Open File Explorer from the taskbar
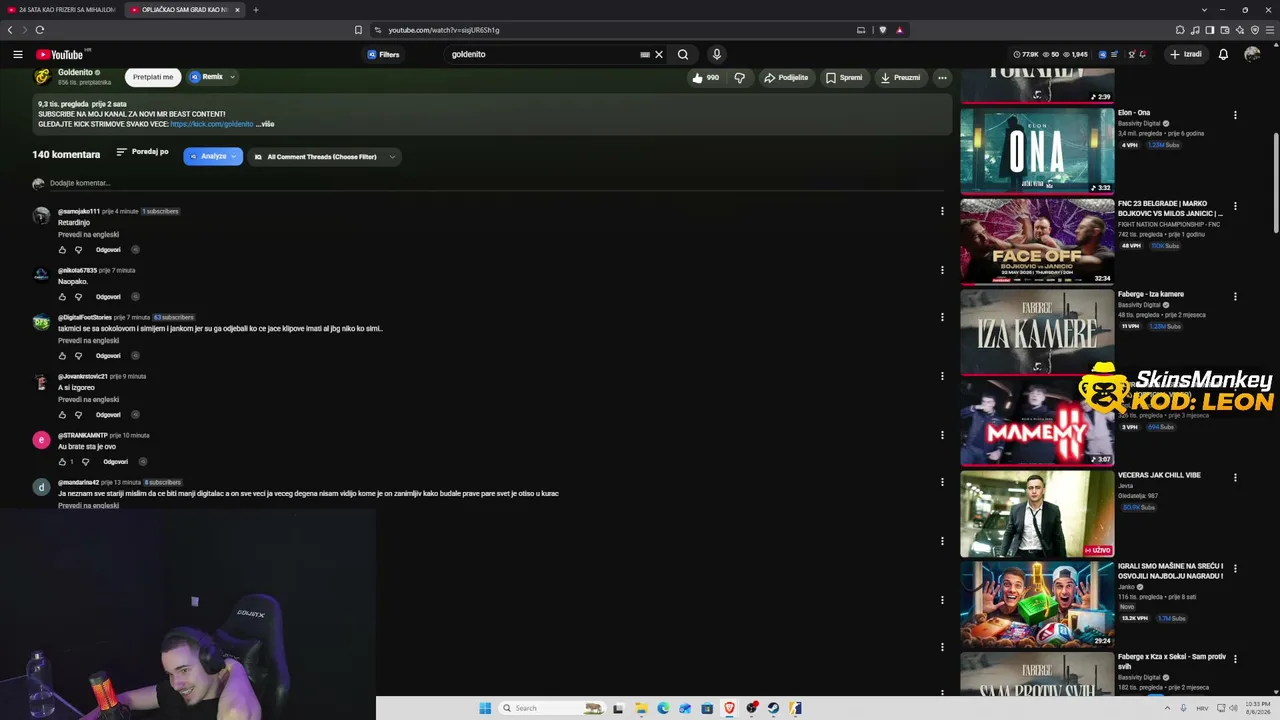1280x720 pixels. 641,708
